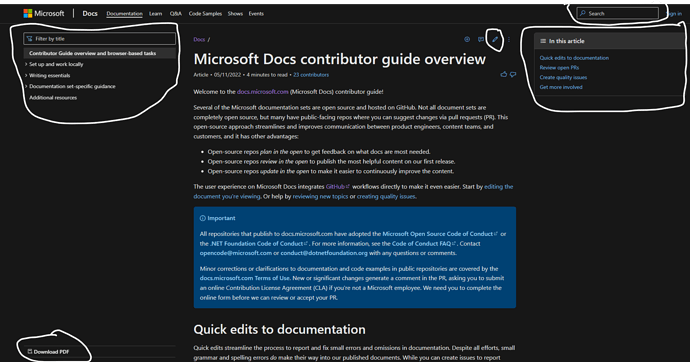Open the GitHub link in the paragraph

click(338, 187)
